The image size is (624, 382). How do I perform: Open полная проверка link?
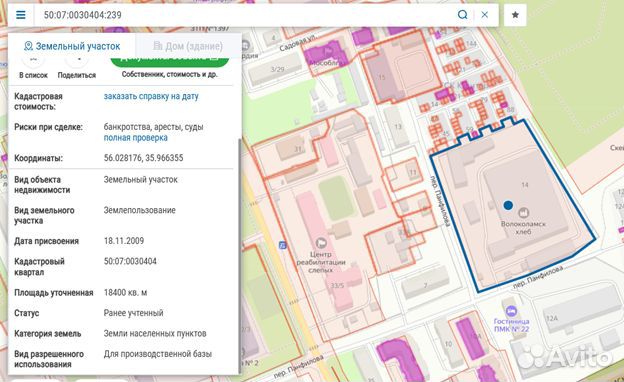pyautogui.click(x=135, y=138)
